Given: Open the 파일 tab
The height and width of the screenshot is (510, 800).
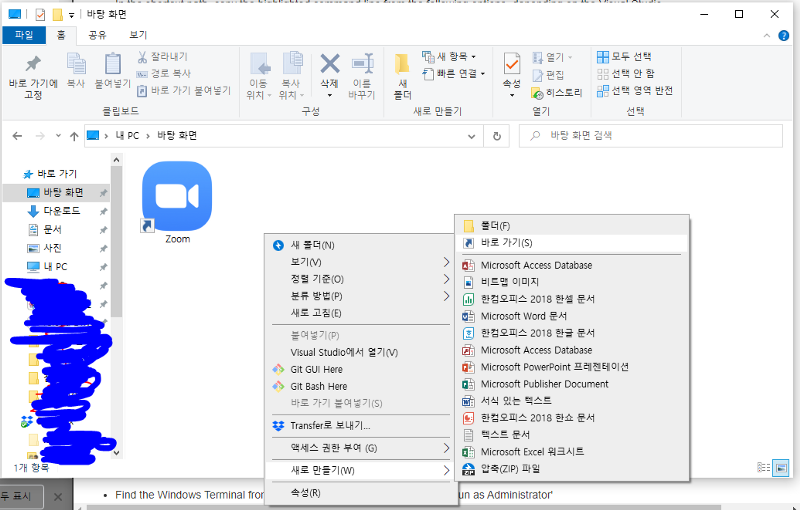Looking at the screenshot, I should (24, 35).
